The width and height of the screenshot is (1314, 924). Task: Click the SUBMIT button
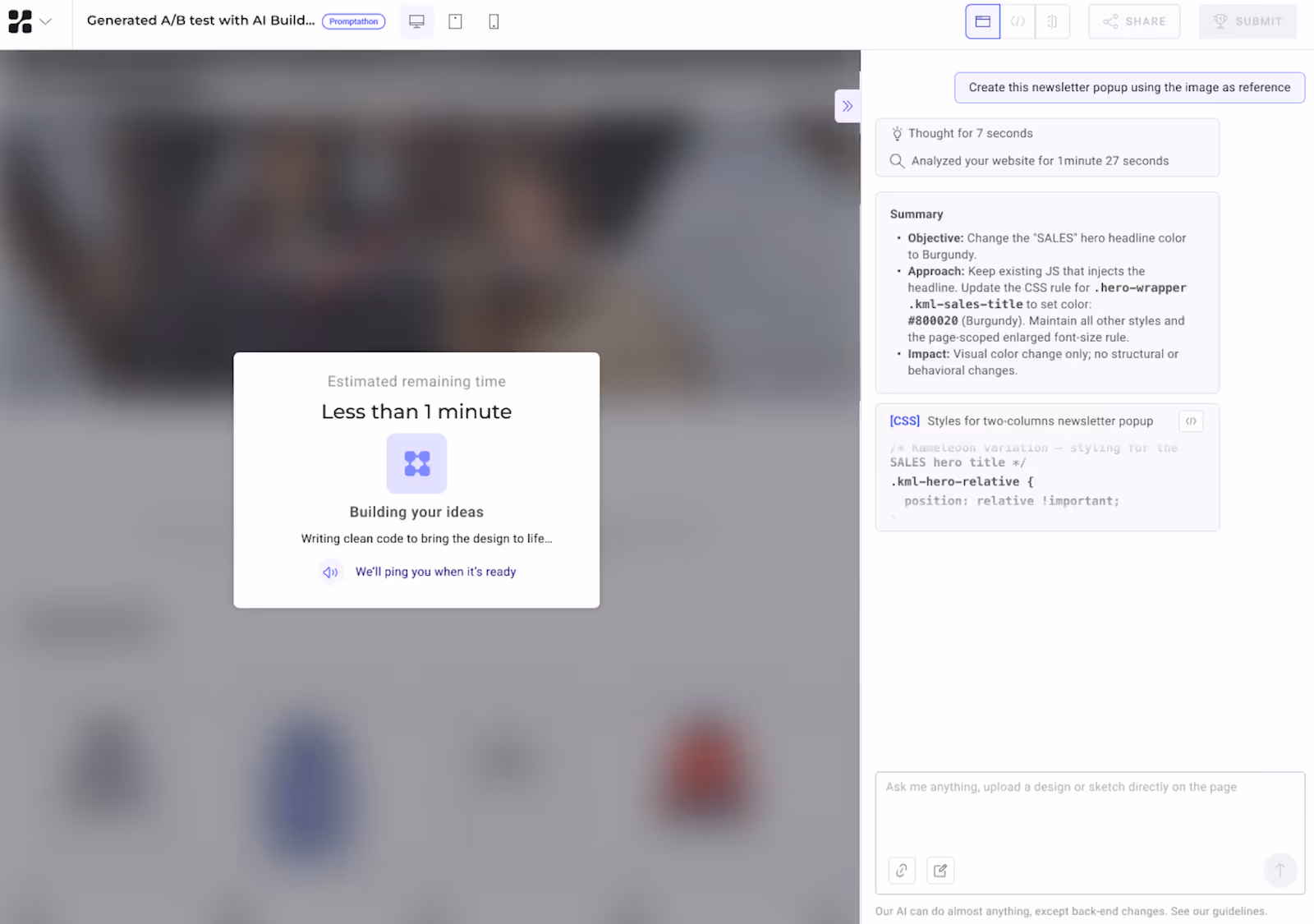click(x=1247, y=21)
